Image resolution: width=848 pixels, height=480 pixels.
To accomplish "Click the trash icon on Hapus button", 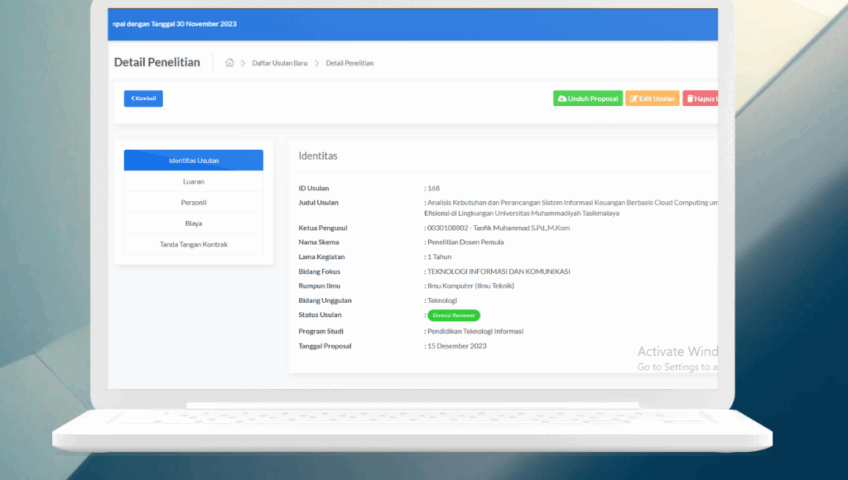I will tap(690, 99).
